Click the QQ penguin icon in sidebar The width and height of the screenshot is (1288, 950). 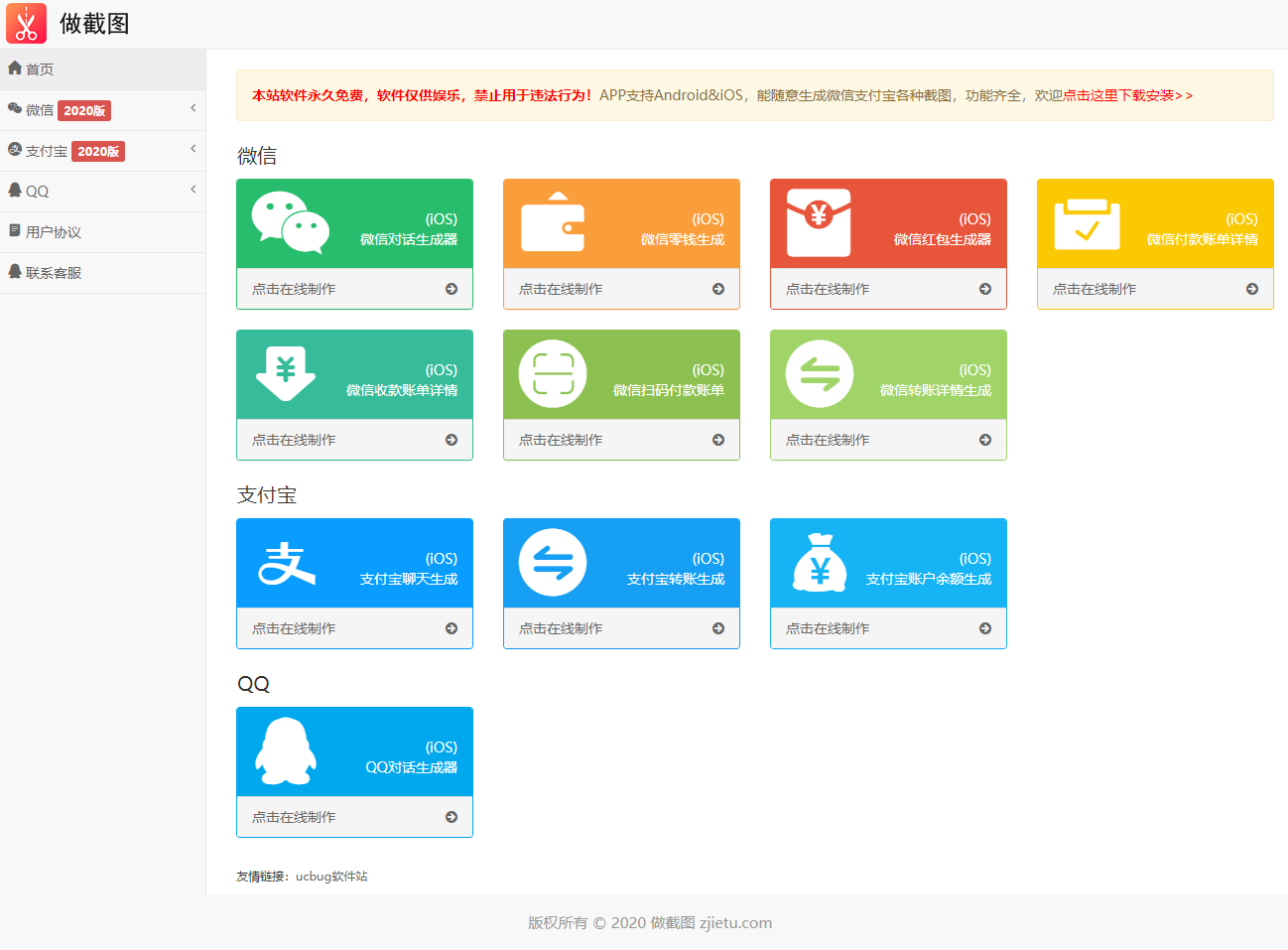(x=15, y=191)
